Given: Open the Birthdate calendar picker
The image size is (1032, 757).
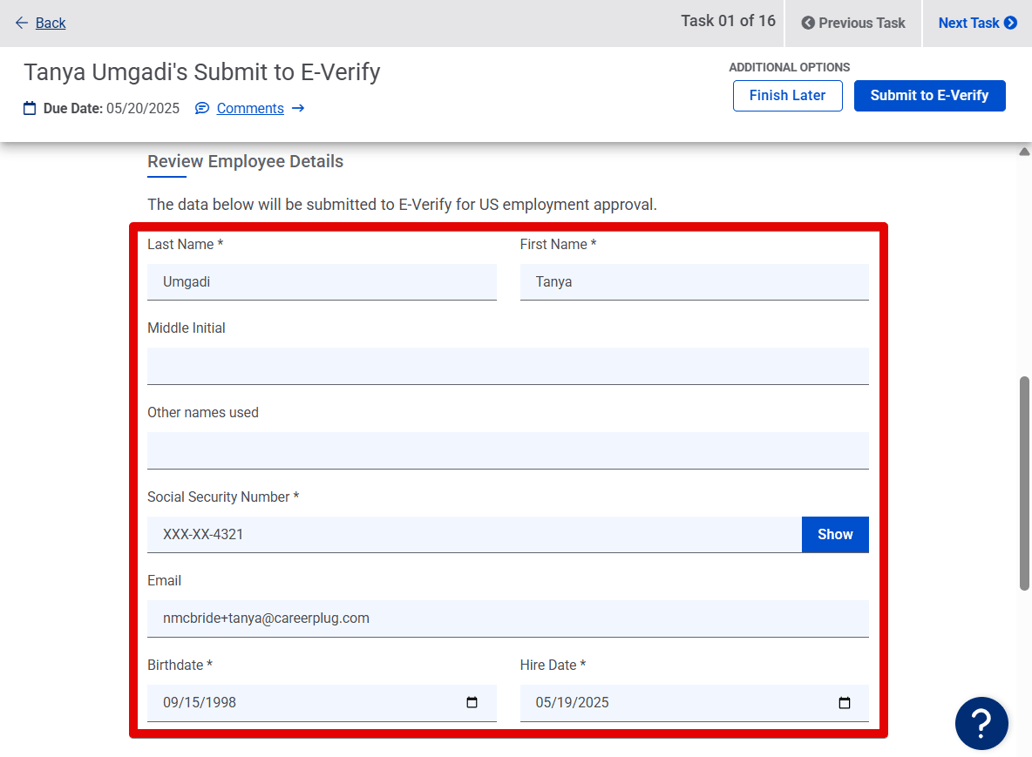Looking at the screenshot, I should click(471, 702).
